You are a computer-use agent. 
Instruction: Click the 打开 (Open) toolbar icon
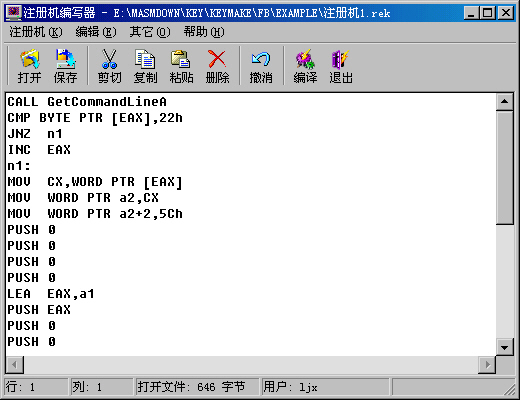click(29, 66)
